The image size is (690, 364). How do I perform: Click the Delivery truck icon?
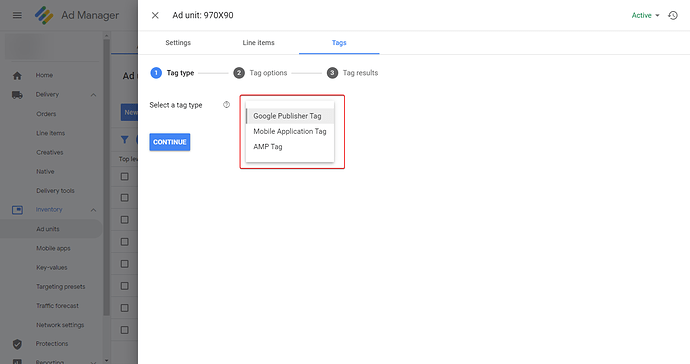17,95
